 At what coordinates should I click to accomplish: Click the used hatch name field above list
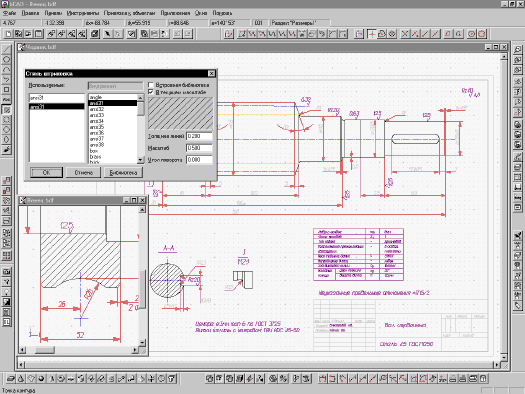[57, 98]
